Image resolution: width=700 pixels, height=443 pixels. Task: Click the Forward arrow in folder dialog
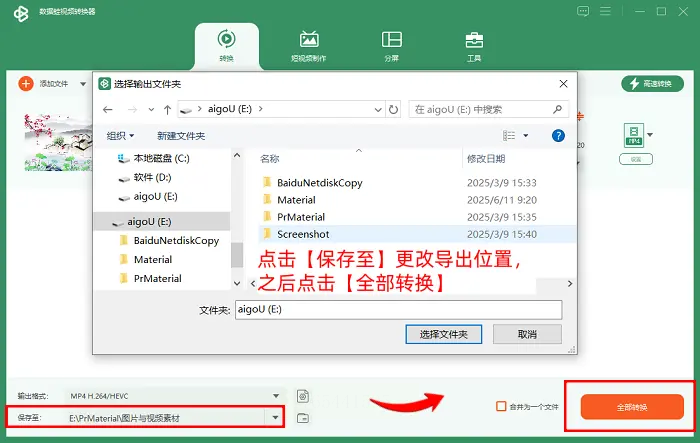click(x=132, y=109)
